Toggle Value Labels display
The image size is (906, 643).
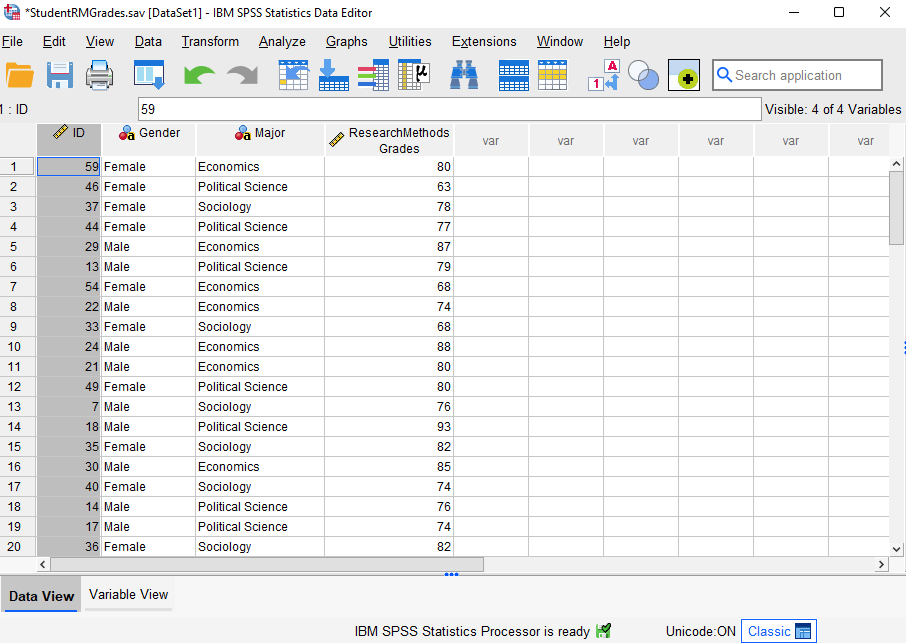pos(603,75)
